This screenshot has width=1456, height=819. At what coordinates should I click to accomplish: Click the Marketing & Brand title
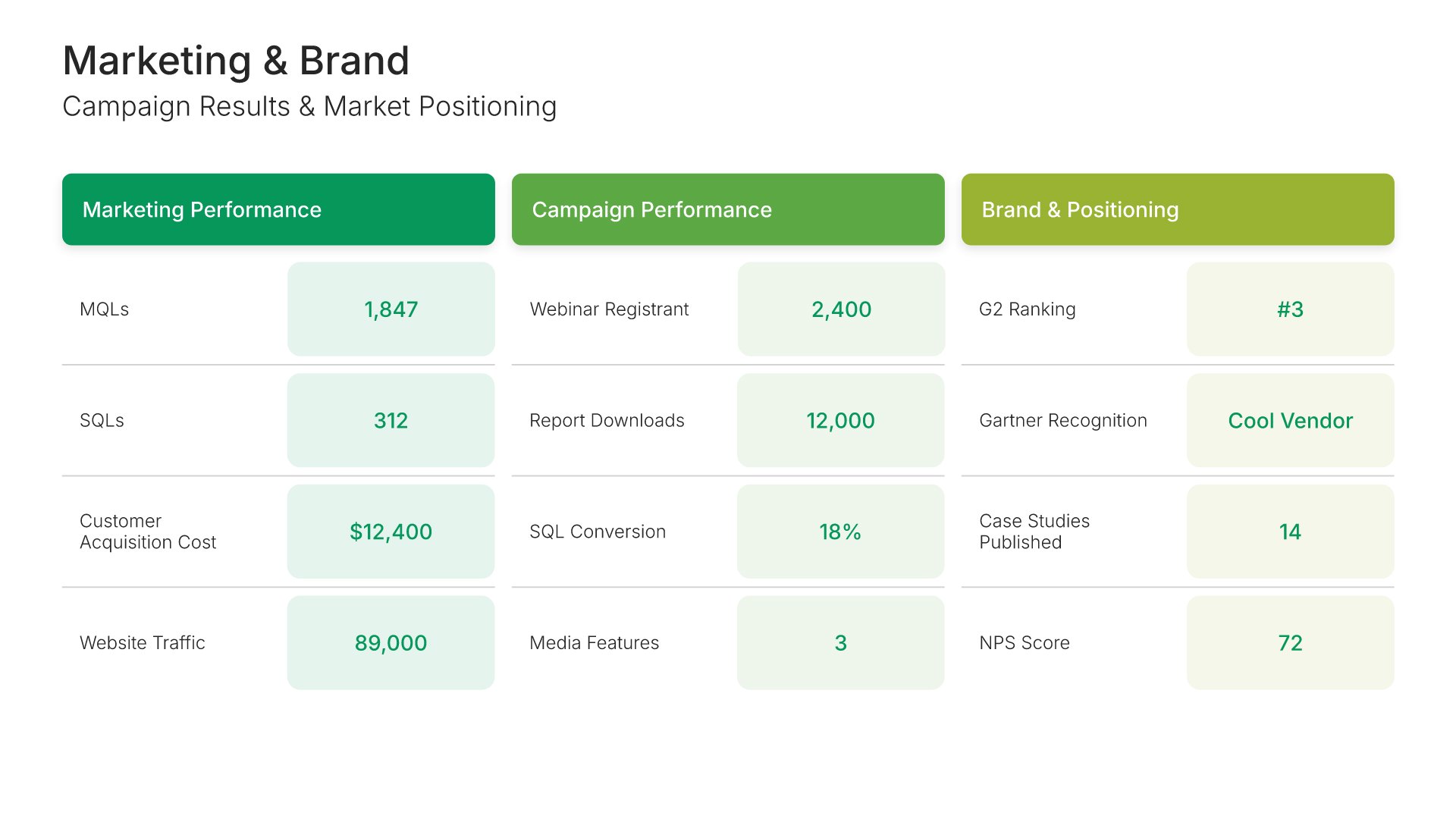(x=236, y=61)
